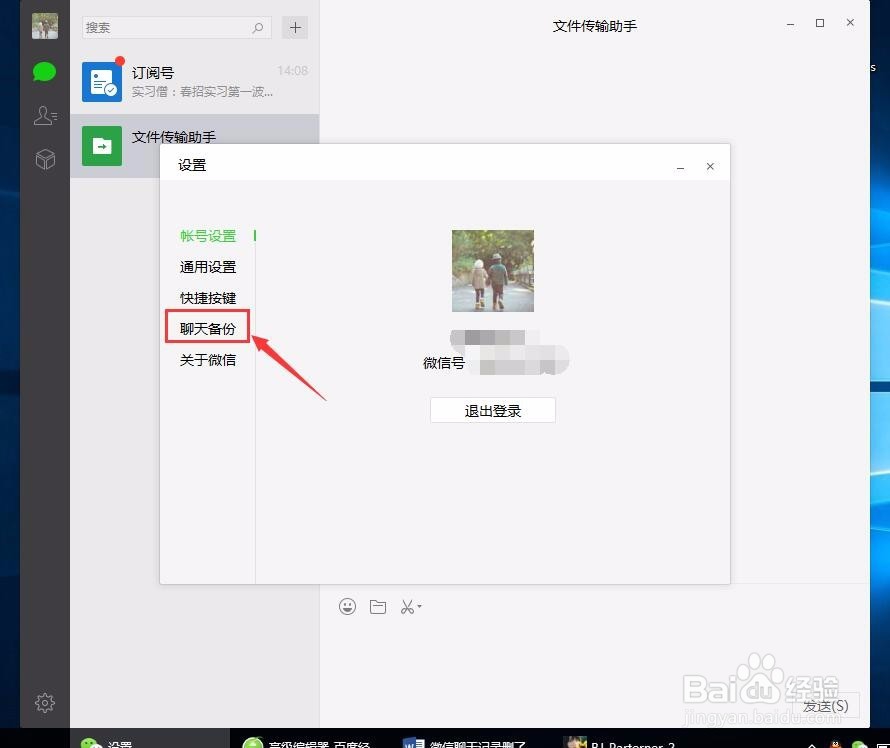
Task: Click the Word document taskbar item
Action: 464,741
